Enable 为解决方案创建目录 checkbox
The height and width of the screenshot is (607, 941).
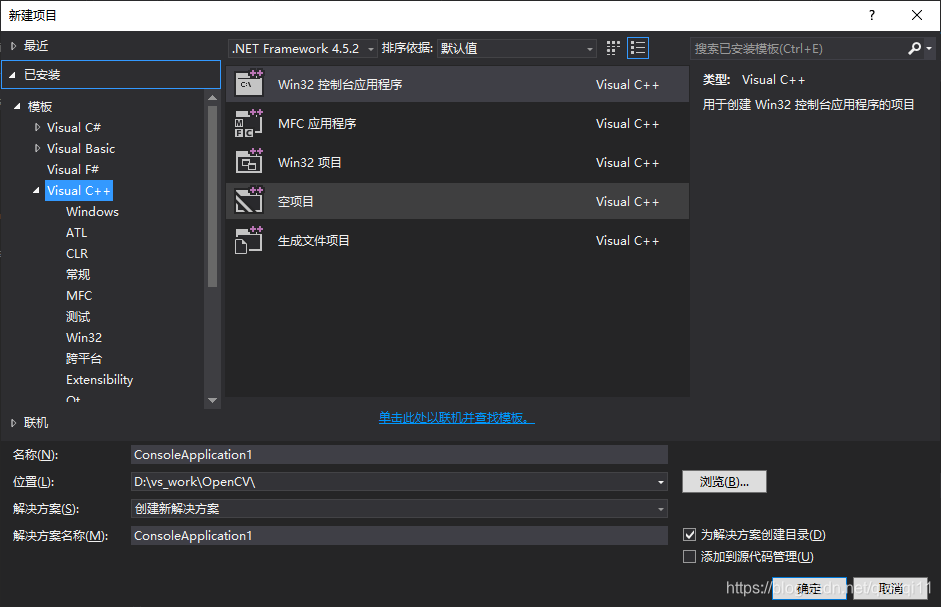(689, 534)
